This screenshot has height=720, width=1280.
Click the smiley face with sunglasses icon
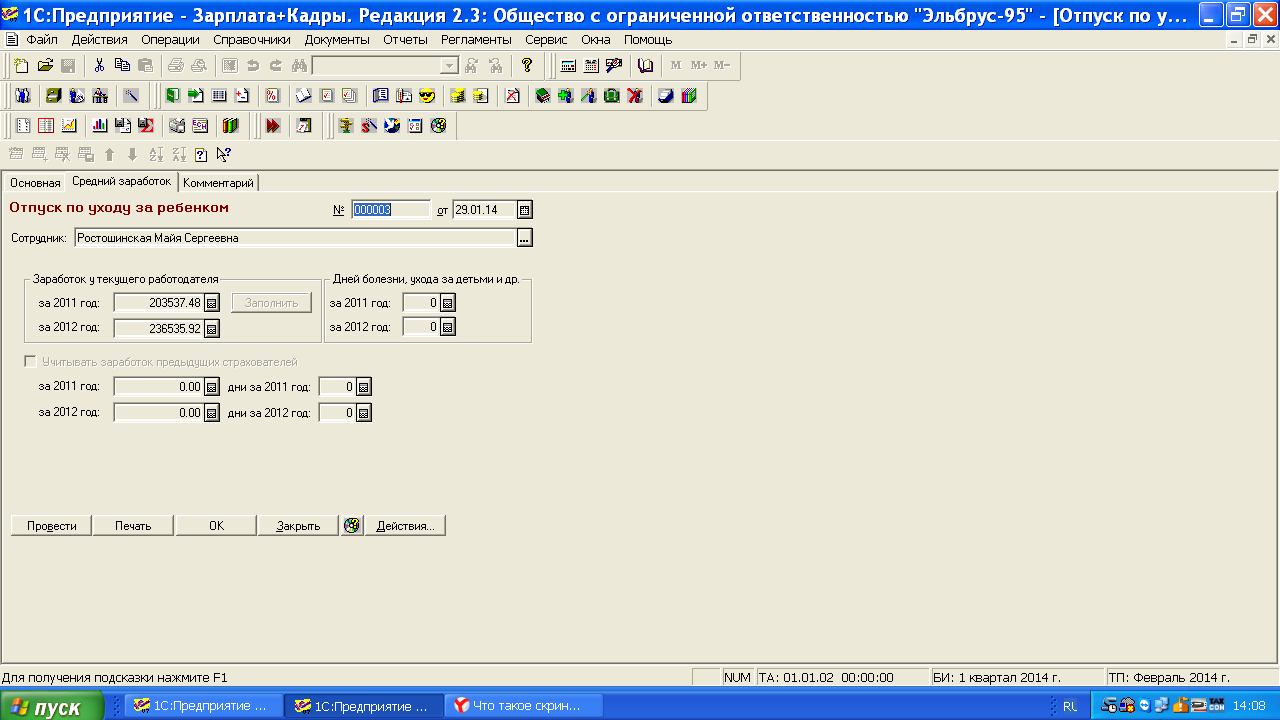[x=427, y=96]
